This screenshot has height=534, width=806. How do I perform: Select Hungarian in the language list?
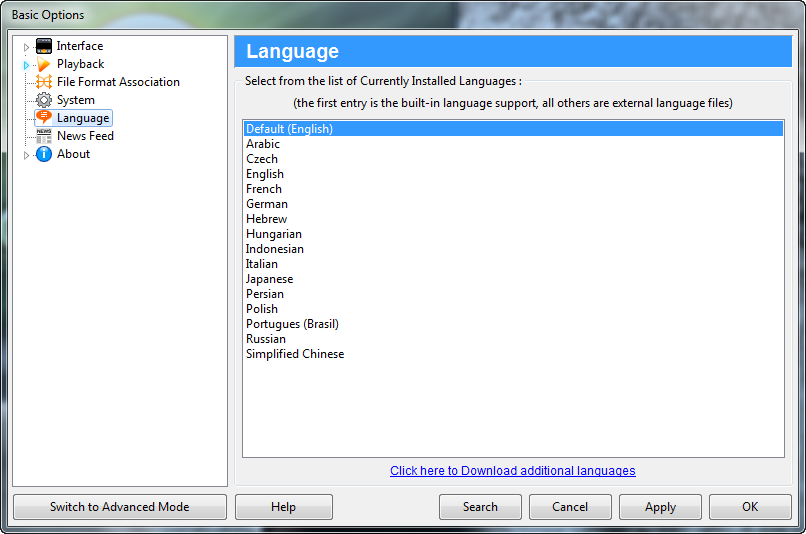514,234
